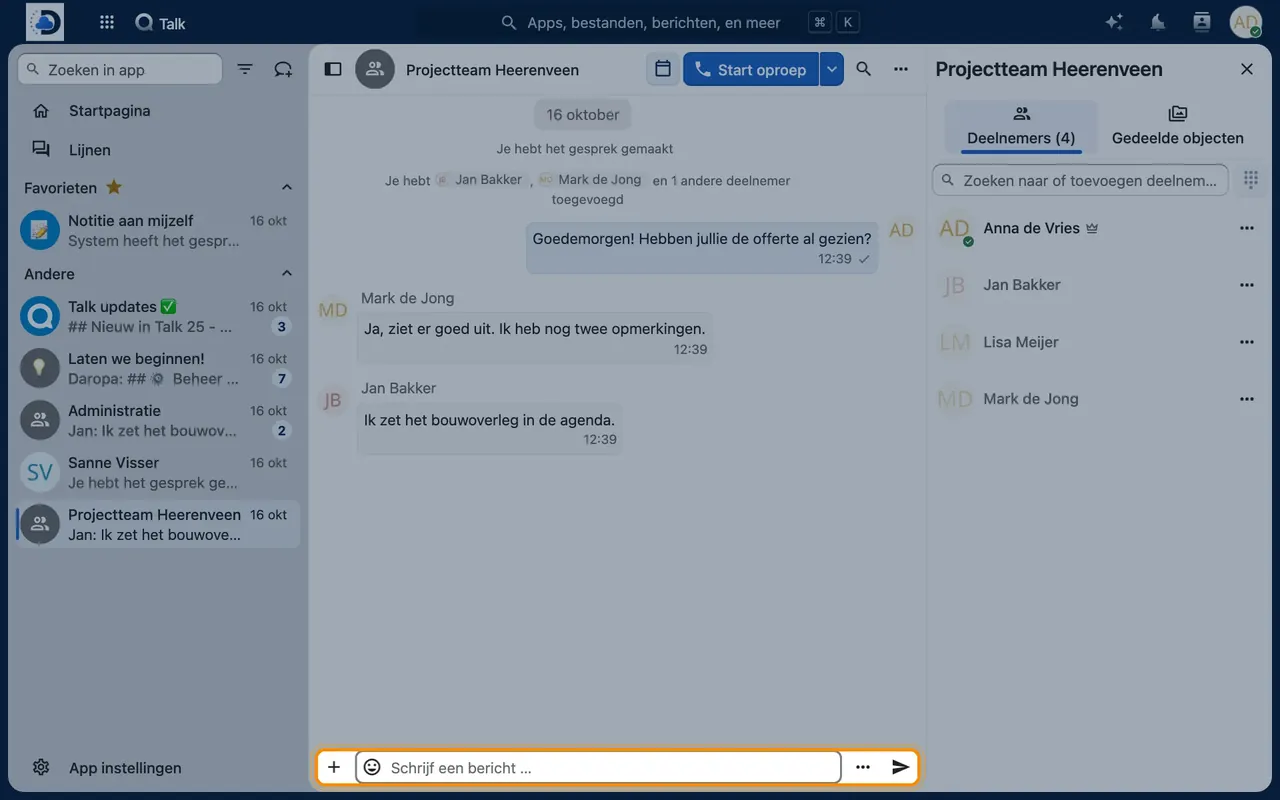Switch to the Gedeelde objecten tab
The width and height of the screenshot is (1280, 800).
pyautogui.click(x=1178, y=126)
